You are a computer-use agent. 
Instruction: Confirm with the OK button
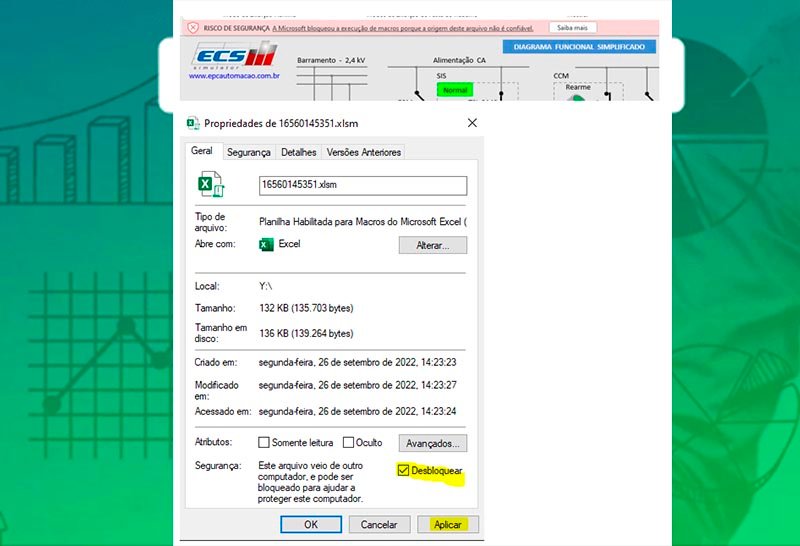pos(311,524)
